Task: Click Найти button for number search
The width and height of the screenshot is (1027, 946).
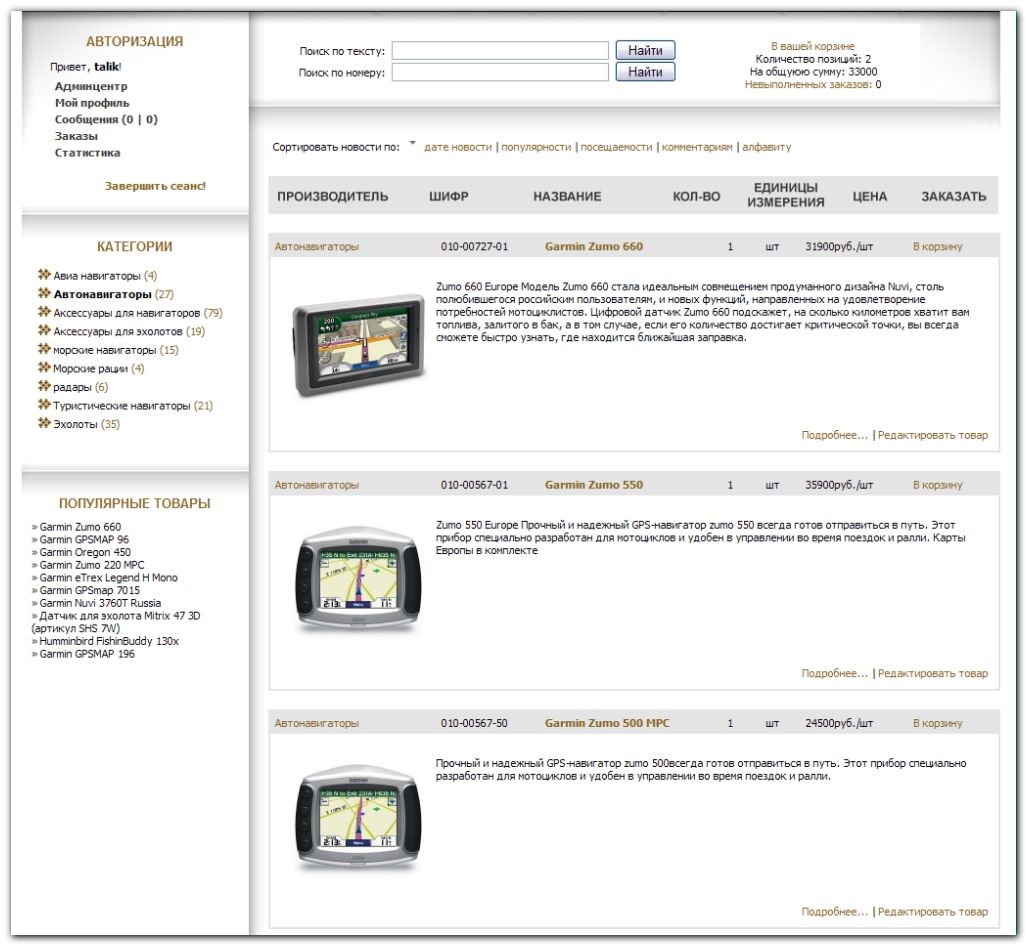Action: 645,72
